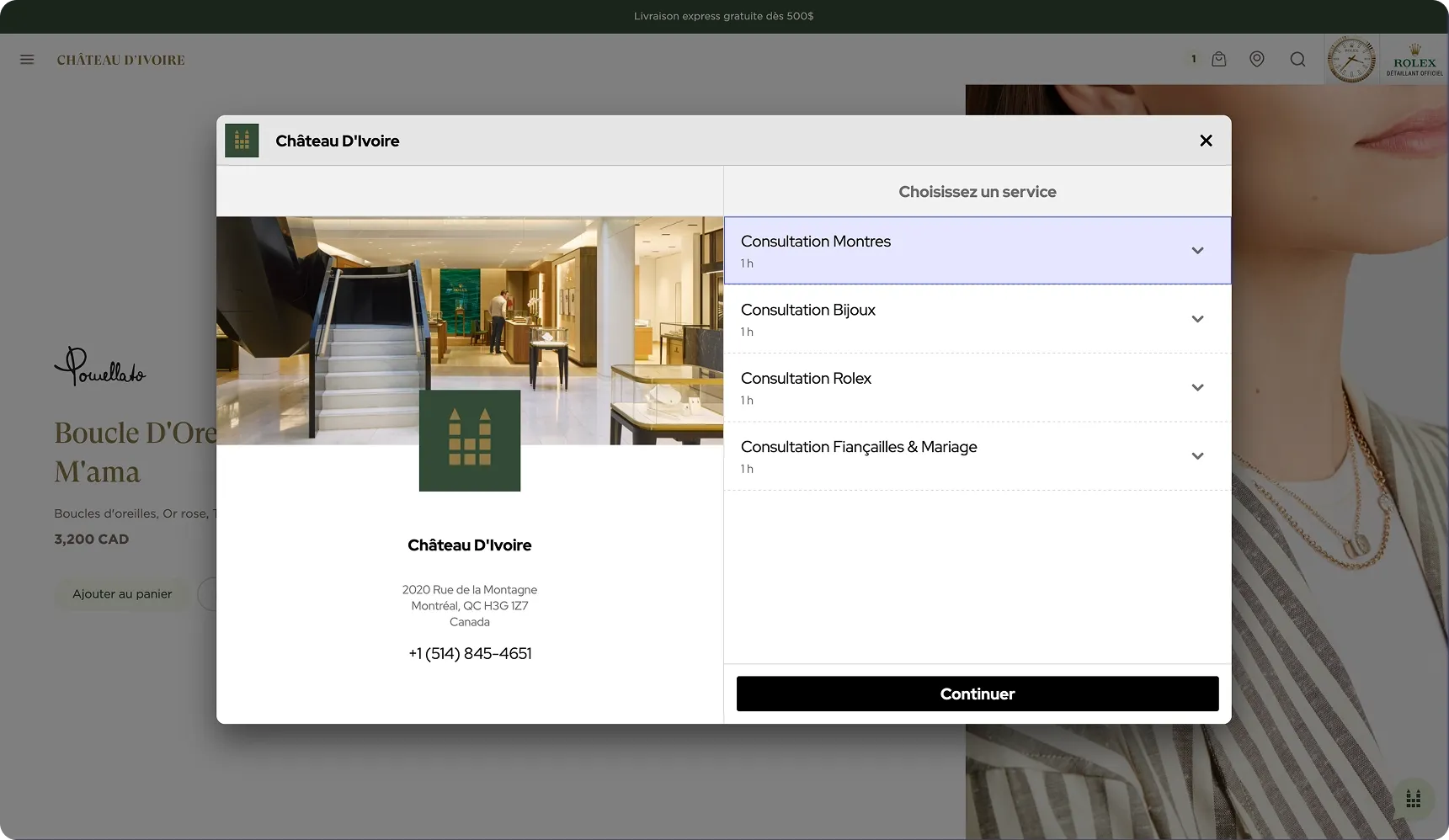Screen dimensions: 1449x840
Task: Close the Château D'Ivoire booking modal
Action: click(x=1206, y=141)
